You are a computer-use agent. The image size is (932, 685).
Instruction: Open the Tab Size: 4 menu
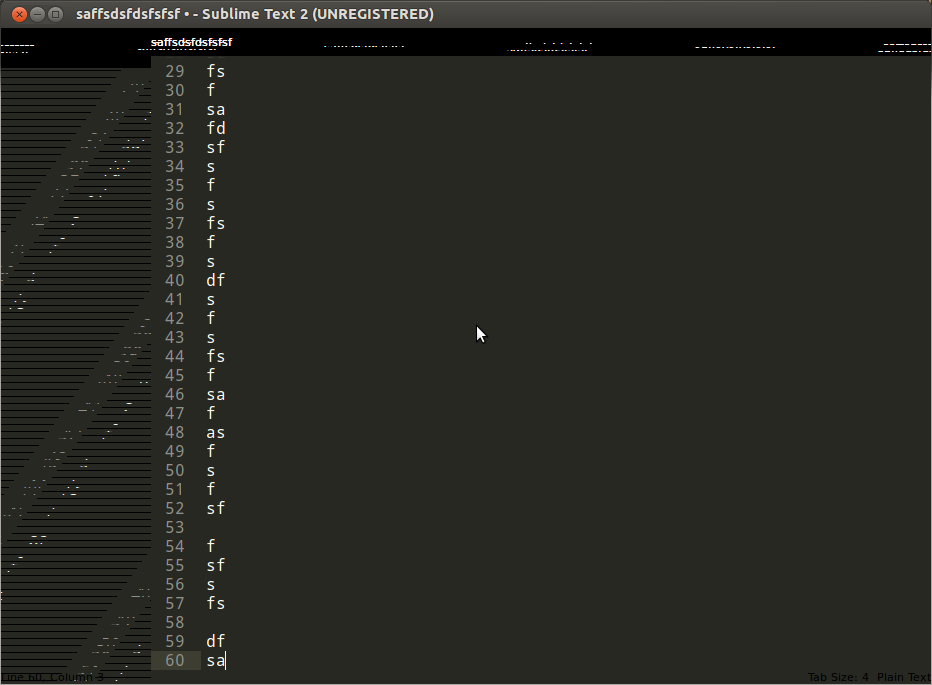click(x=838, y=677)
